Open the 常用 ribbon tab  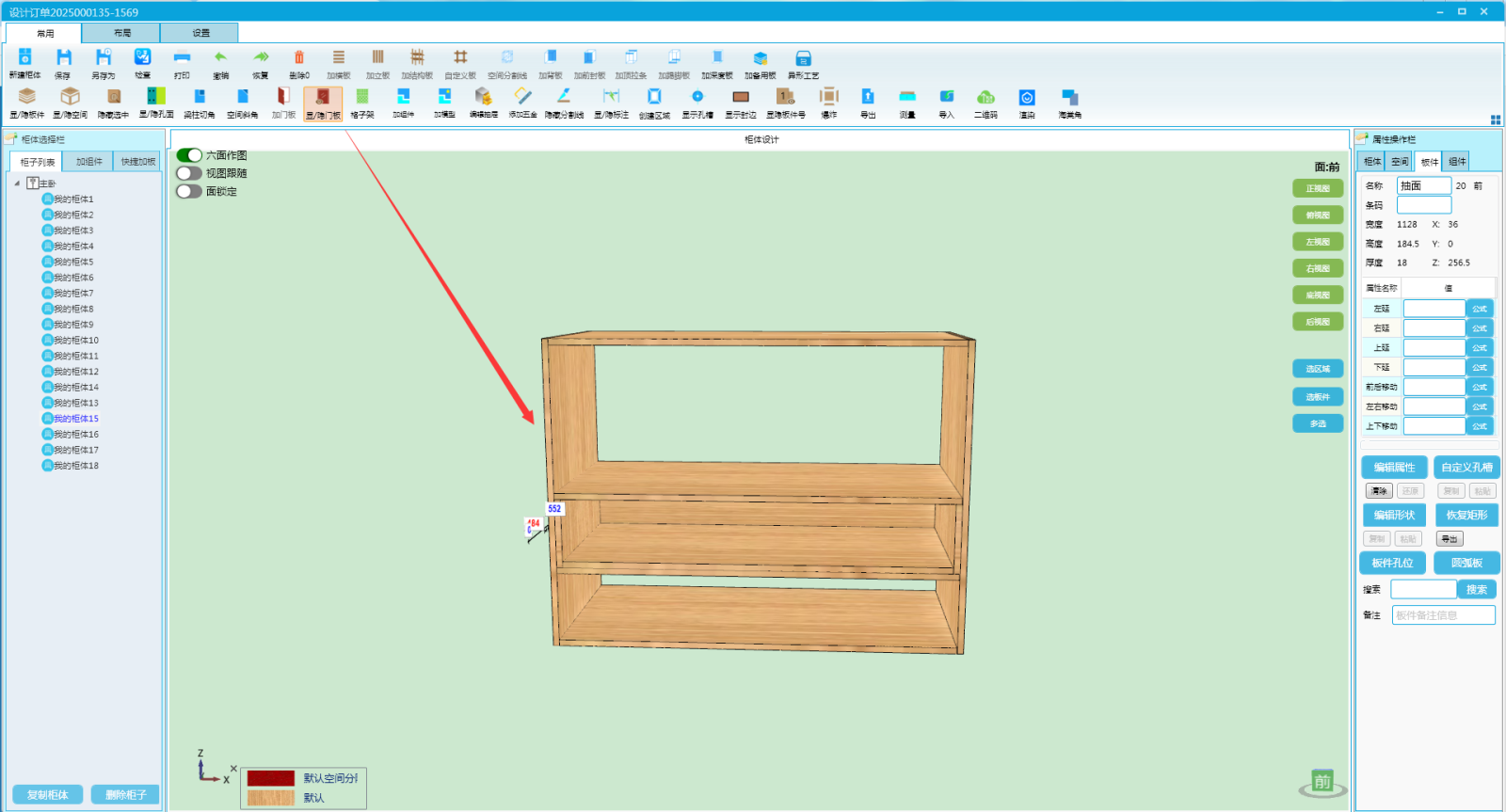[x=45, y=33]
